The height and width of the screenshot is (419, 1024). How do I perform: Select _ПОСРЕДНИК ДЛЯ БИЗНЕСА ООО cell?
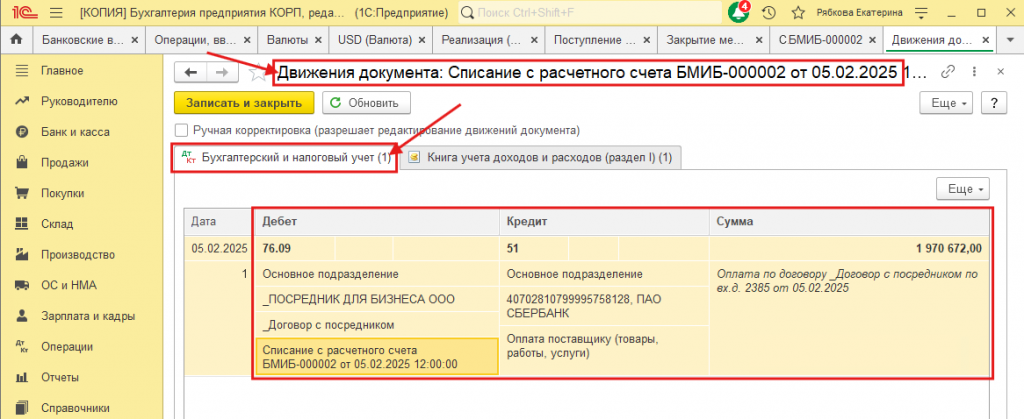coord(377,299)
